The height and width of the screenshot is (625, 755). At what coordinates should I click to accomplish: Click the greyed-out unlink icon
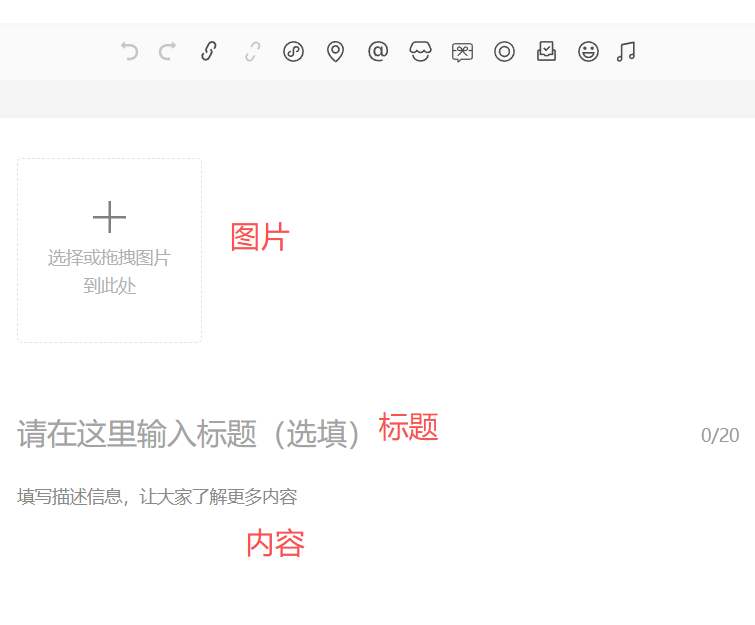tap(253, 51)
